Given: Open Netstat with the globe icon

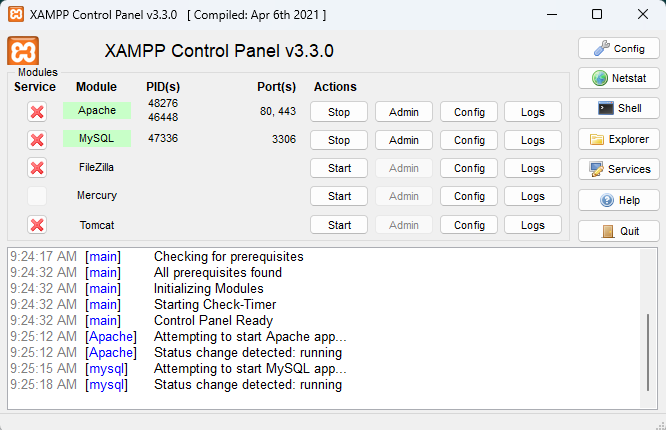Looking at the screenshot, I should (618, 78).
